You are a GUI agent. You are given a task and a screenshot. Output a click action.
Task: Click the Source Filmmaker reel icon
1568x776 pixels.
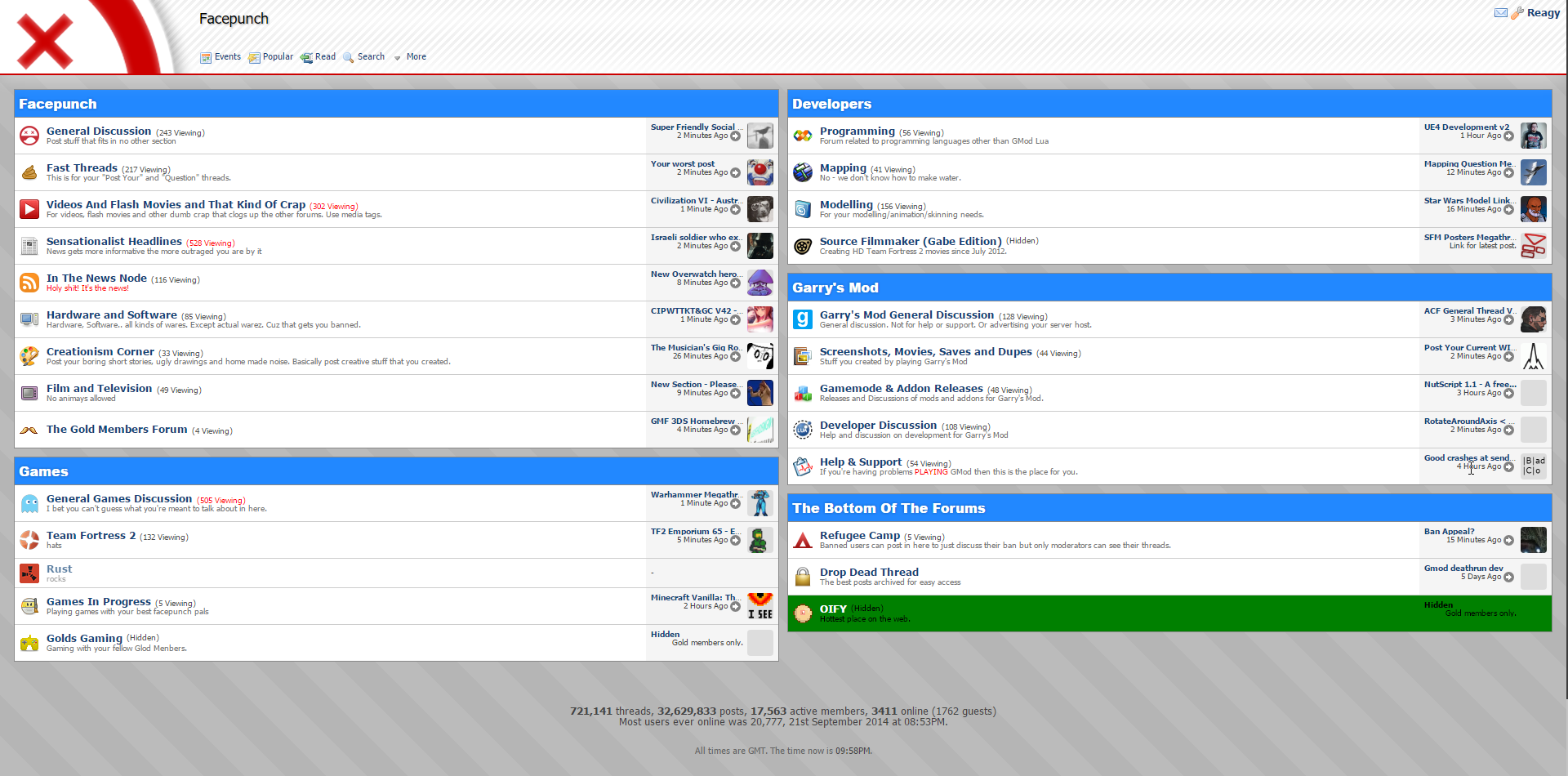(x=803, y=246)
